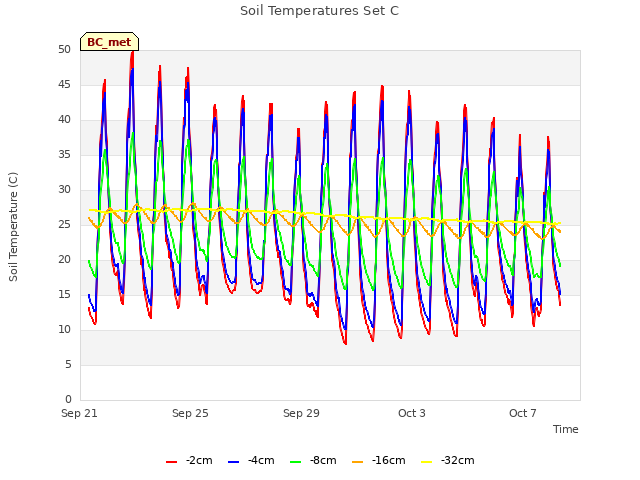Click the BC_met annotation label

coord(109,42)
